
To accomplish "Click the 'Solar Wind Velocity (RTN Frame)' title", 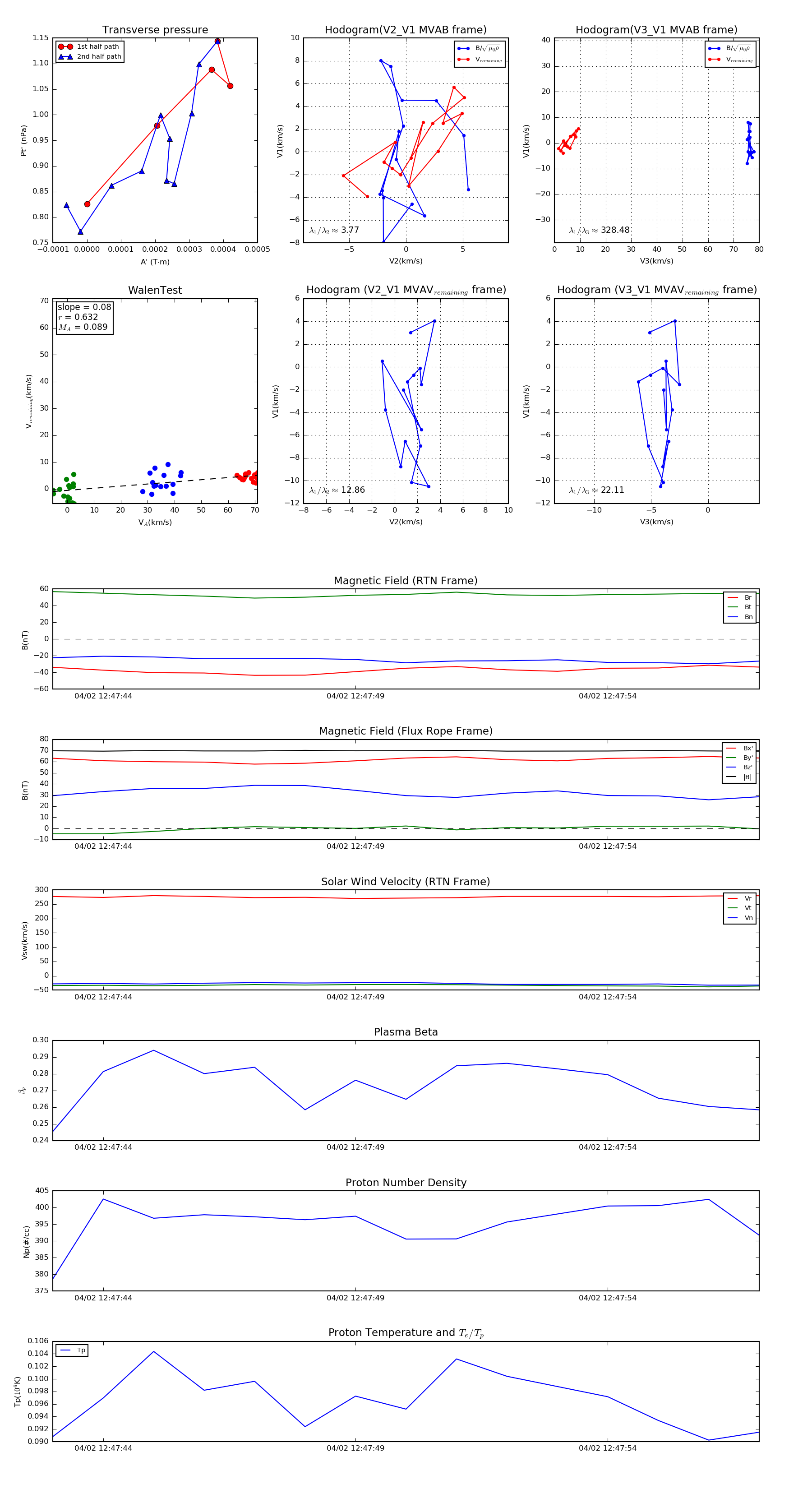I will click(x=406, y=882).
